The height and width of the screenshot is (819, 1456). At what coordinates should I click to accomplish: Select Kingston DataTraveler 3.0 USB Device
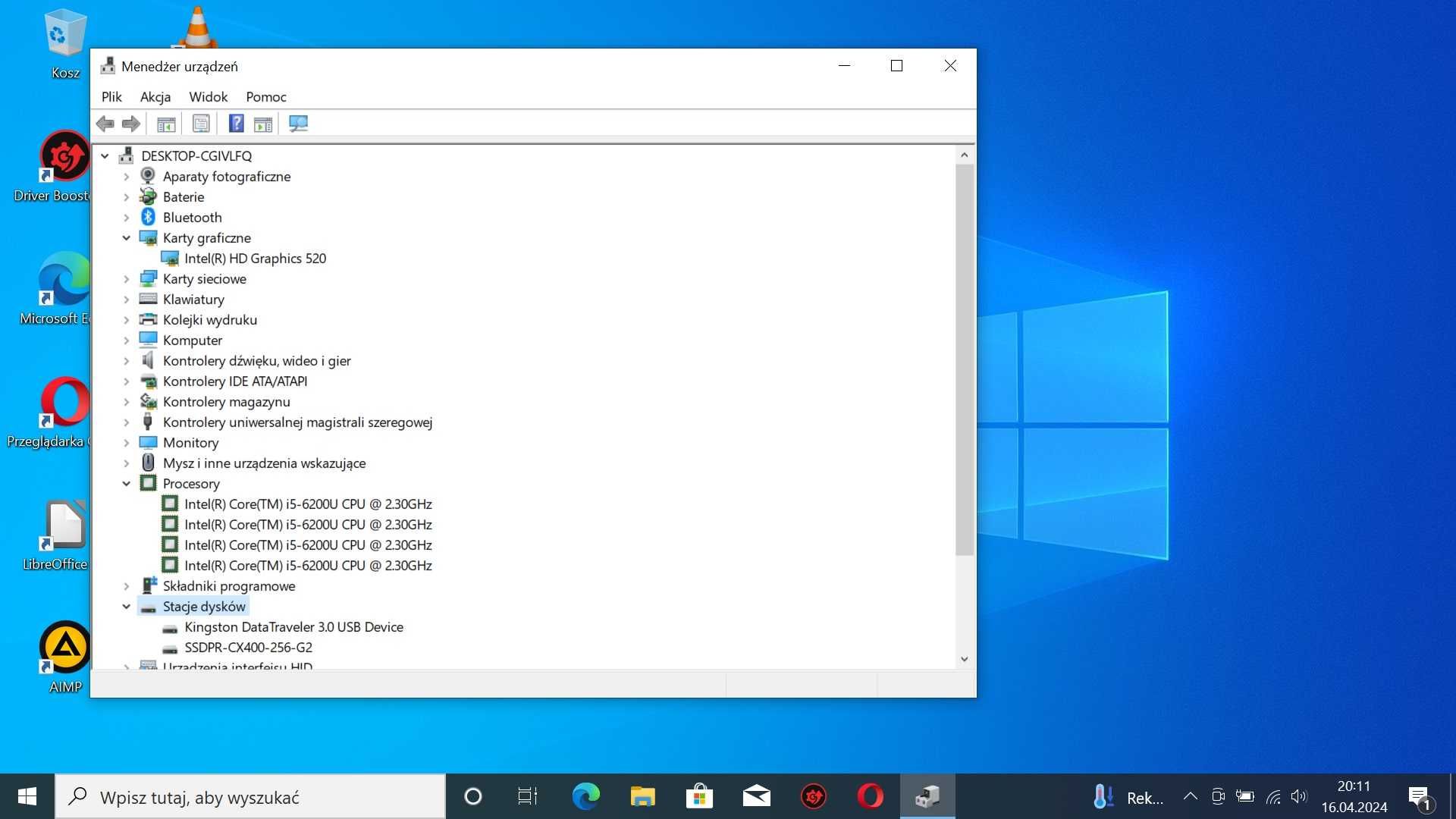pyautogui.click(x=294, y=626)
